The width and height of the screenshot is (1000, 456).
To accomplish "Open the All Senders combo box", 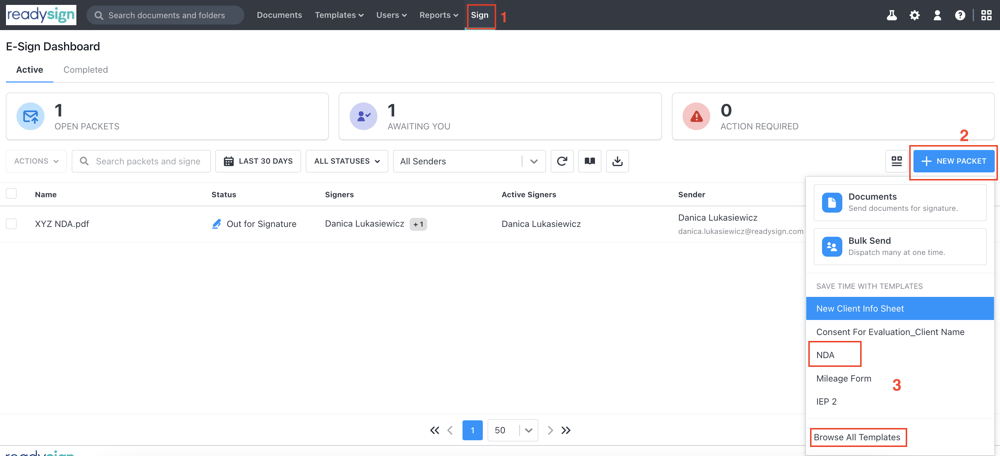I will (469, 161).
